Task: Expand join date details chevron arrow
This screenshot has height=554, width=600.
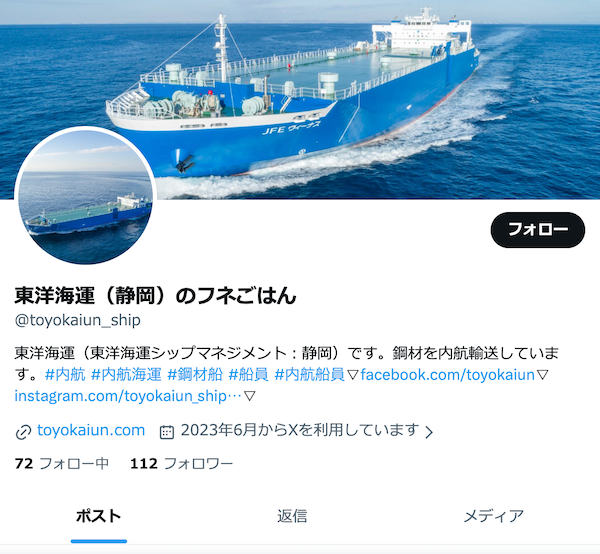Action: (429, 432)
